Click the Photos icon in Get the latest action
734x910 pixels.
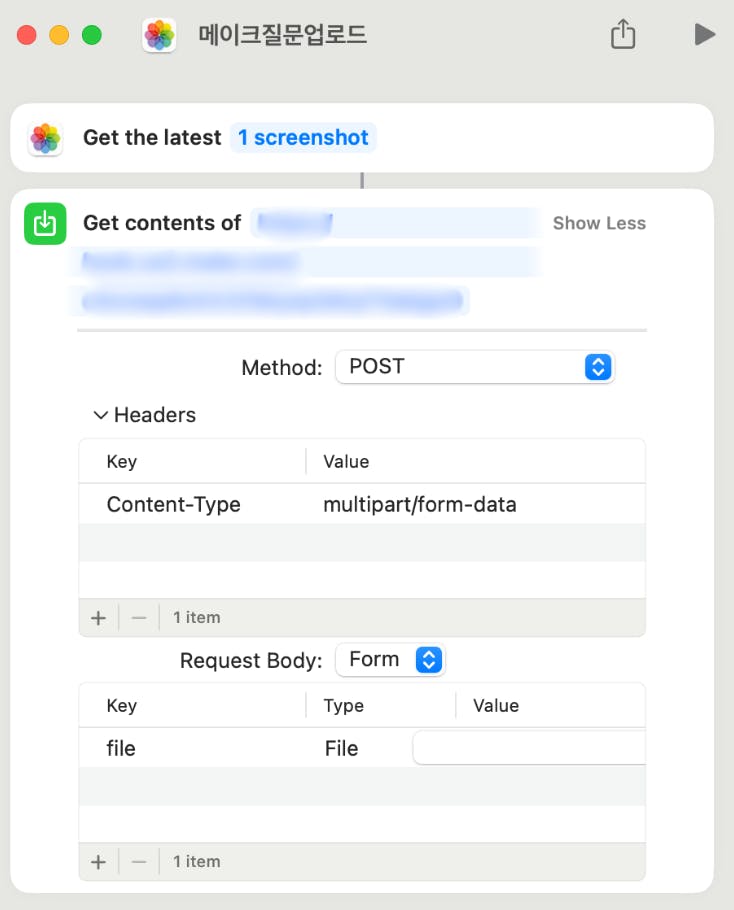pos(45,138)
